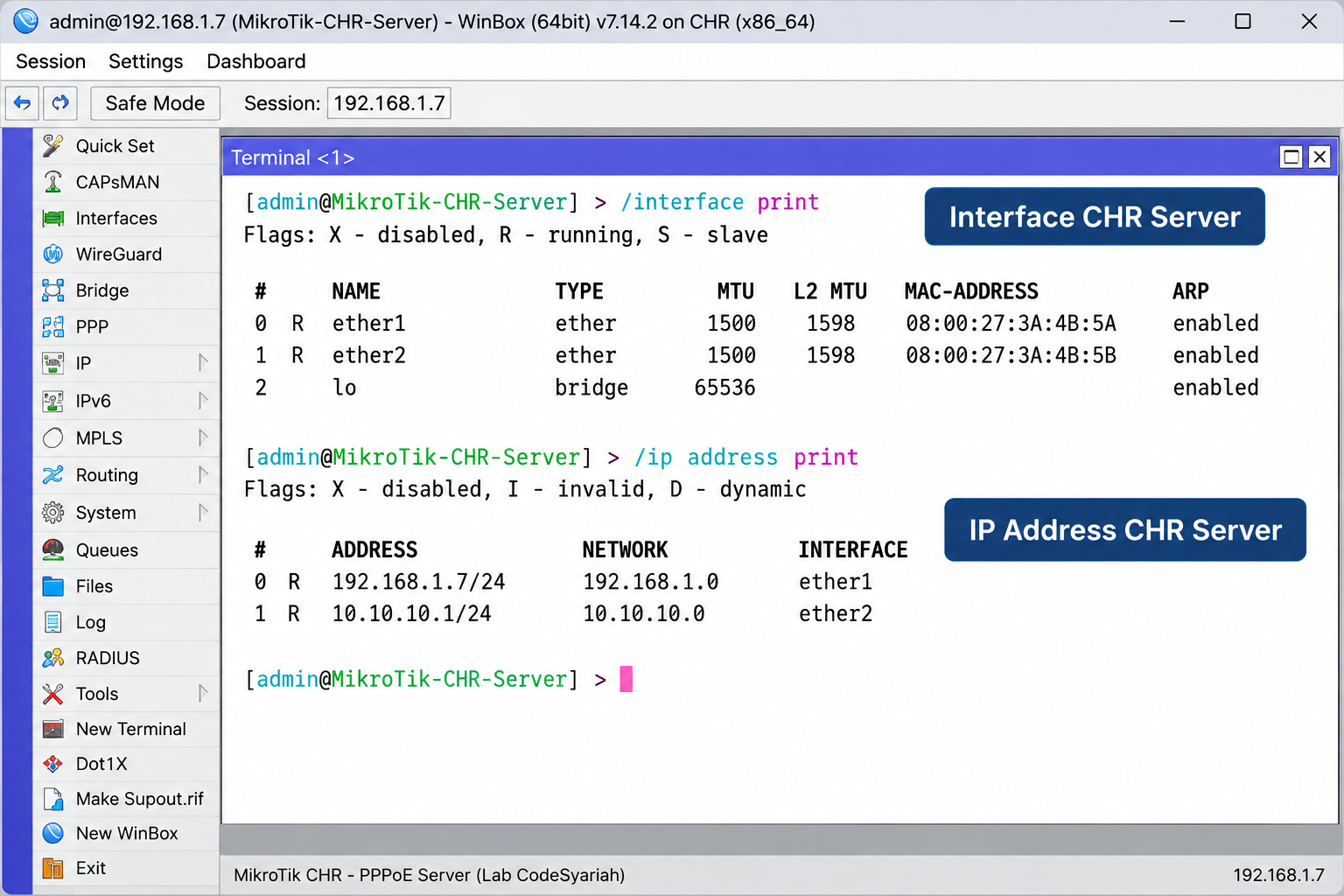The image size is (1344, 896).
Task: Select the Interfaces label in sidebar
Action: [116, 218]
